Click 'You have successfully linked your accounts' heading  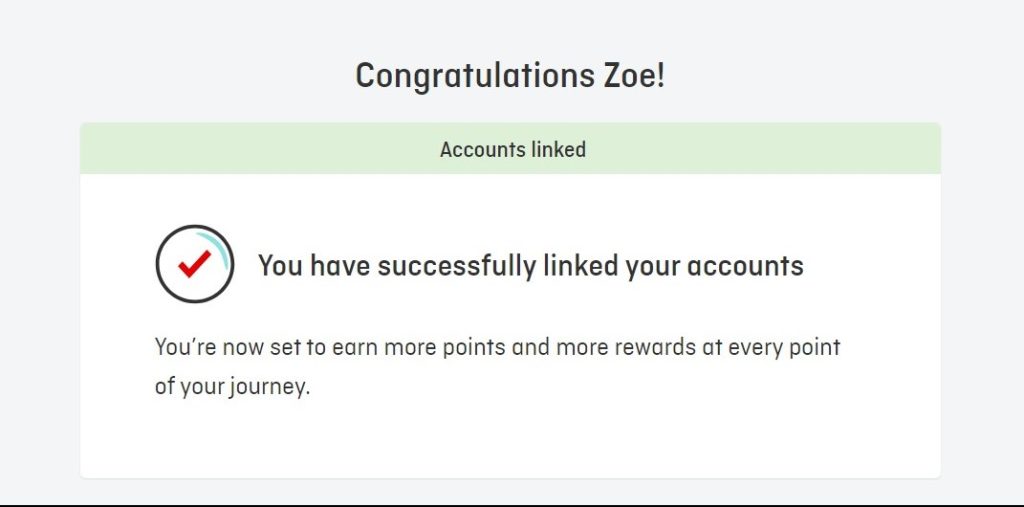coord(531,266)
